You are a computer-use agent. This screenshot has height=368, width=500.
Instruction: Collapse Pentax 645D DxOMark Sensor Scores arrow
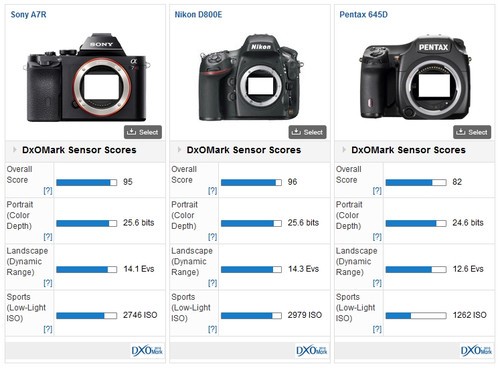pos(344,150)
